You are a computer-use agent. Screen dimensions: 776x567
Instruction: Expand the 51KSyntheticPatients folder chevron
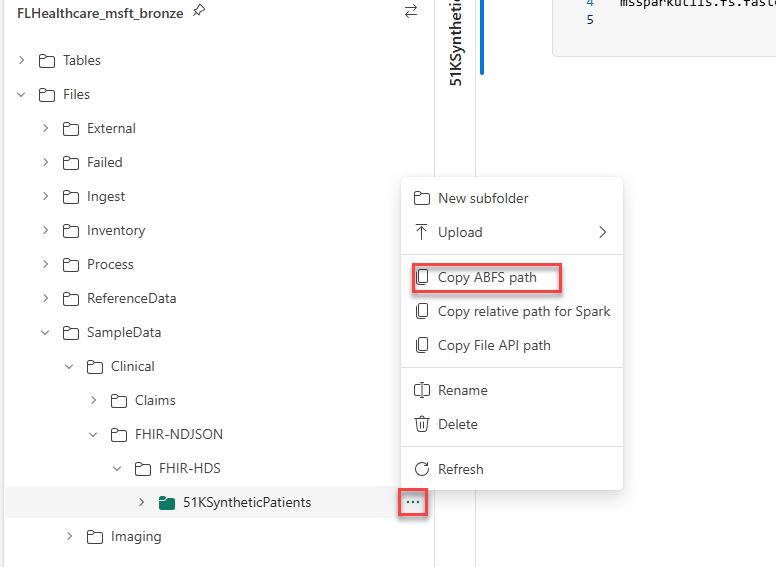tap(142, 502)
